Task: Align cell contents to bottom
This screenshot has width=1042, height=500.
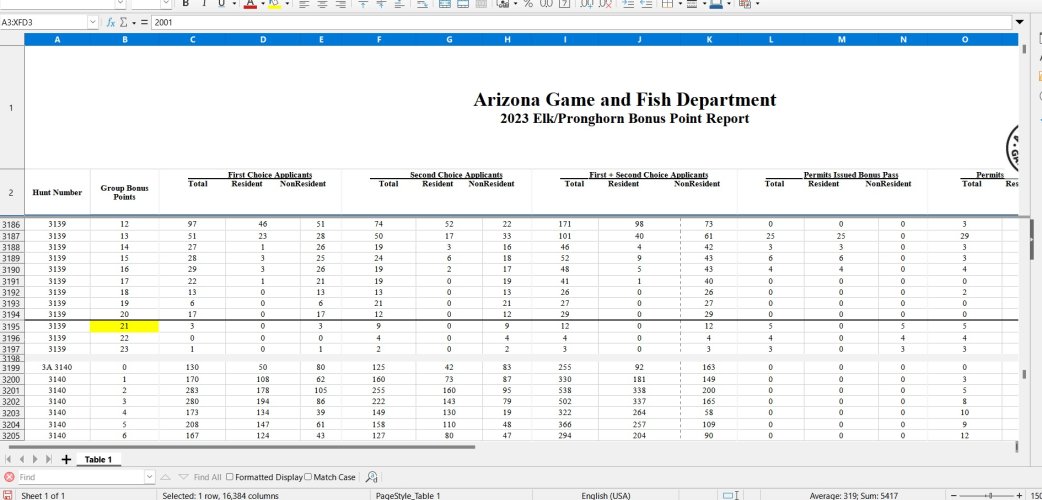Action: pyautogui.click(x=399, y=3)
